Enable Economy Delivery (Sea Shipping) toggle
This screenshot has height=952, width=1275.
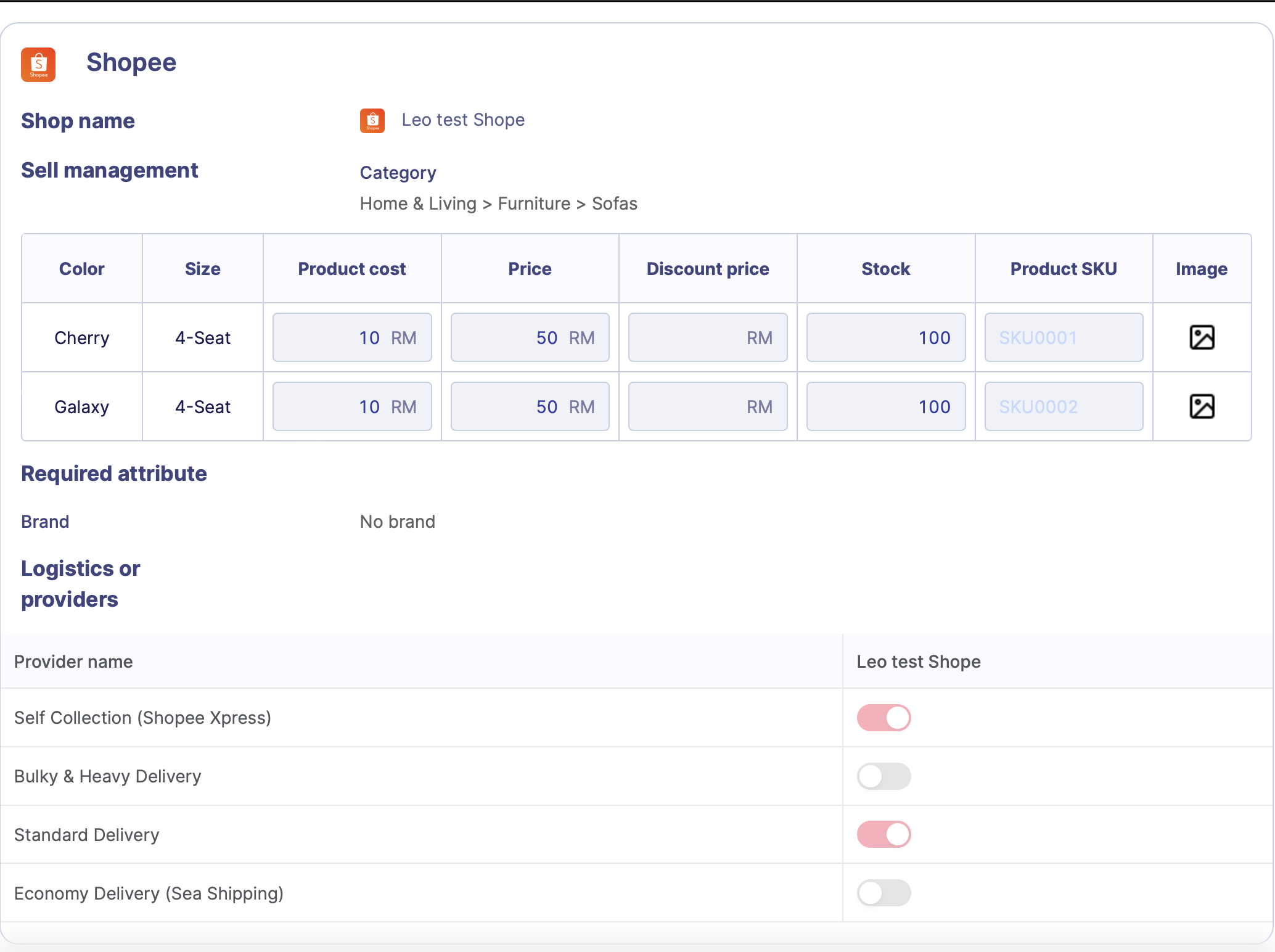point(883,893)
